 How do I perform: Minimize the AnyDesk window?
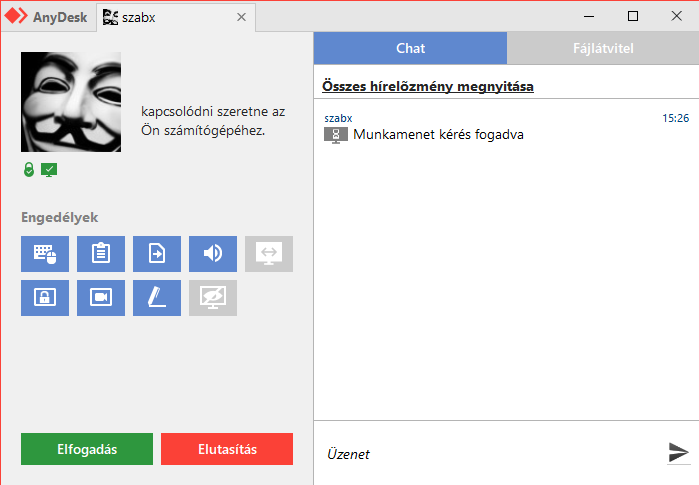point(589,16)
